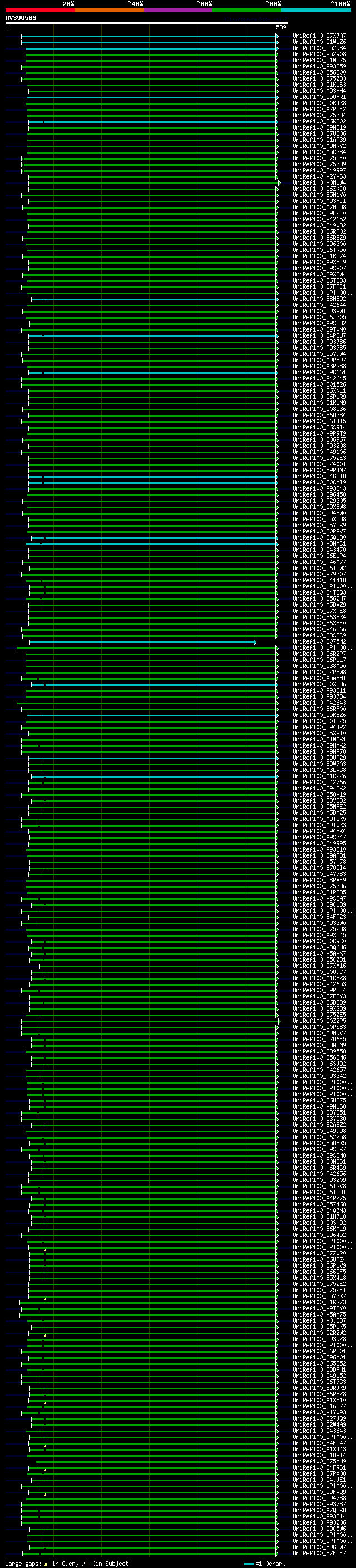This screenshot has height=1568, width=356.
Task: Select hit label UniRef100_Q1AP39
Action: pyautogui.click(x=319, y=140)
